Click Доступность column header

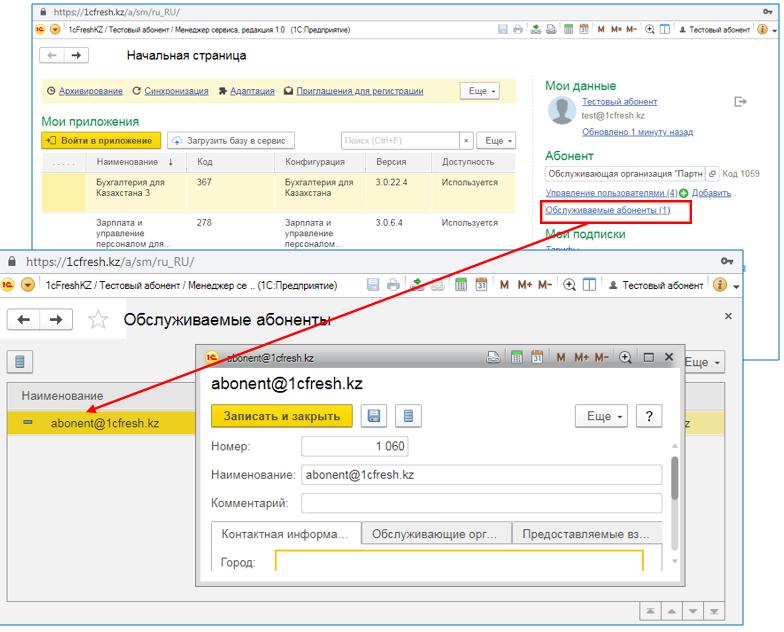(468, 162)
